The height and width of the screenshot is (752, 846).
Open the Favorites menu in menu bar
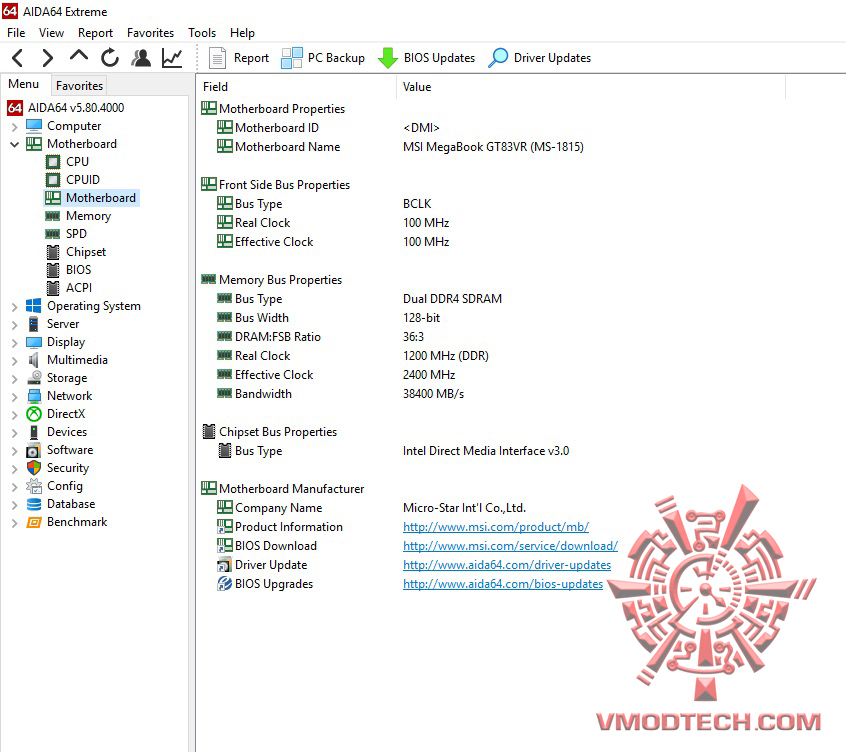(x=151, y=33)
